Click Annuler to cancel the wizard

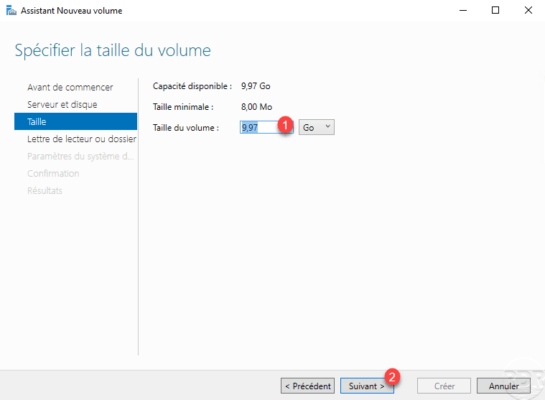pos(504,386)
